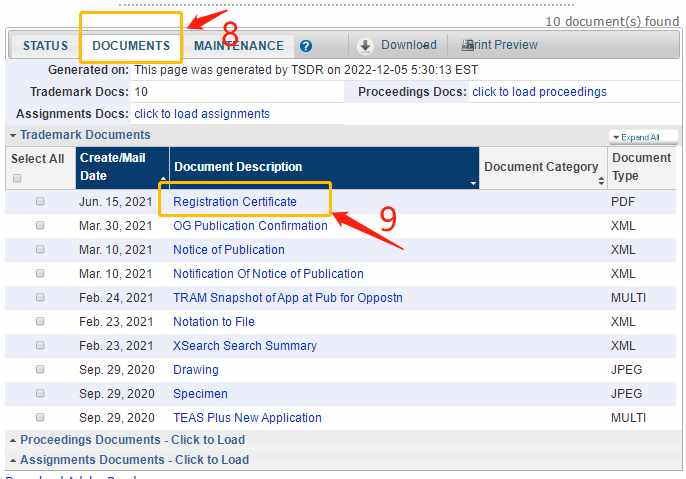Tick the Select All checkbox
The image size is (686, 479).
coord(17,178)
